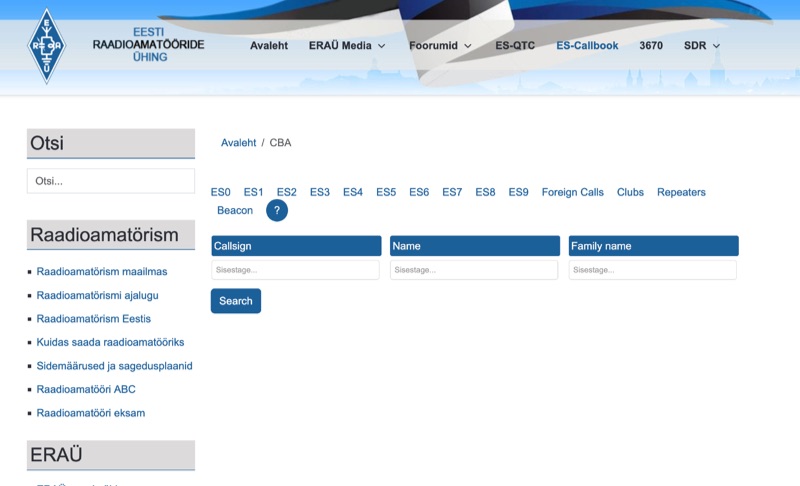Filter by ES5 callsign region

click(x=386, y=192)
